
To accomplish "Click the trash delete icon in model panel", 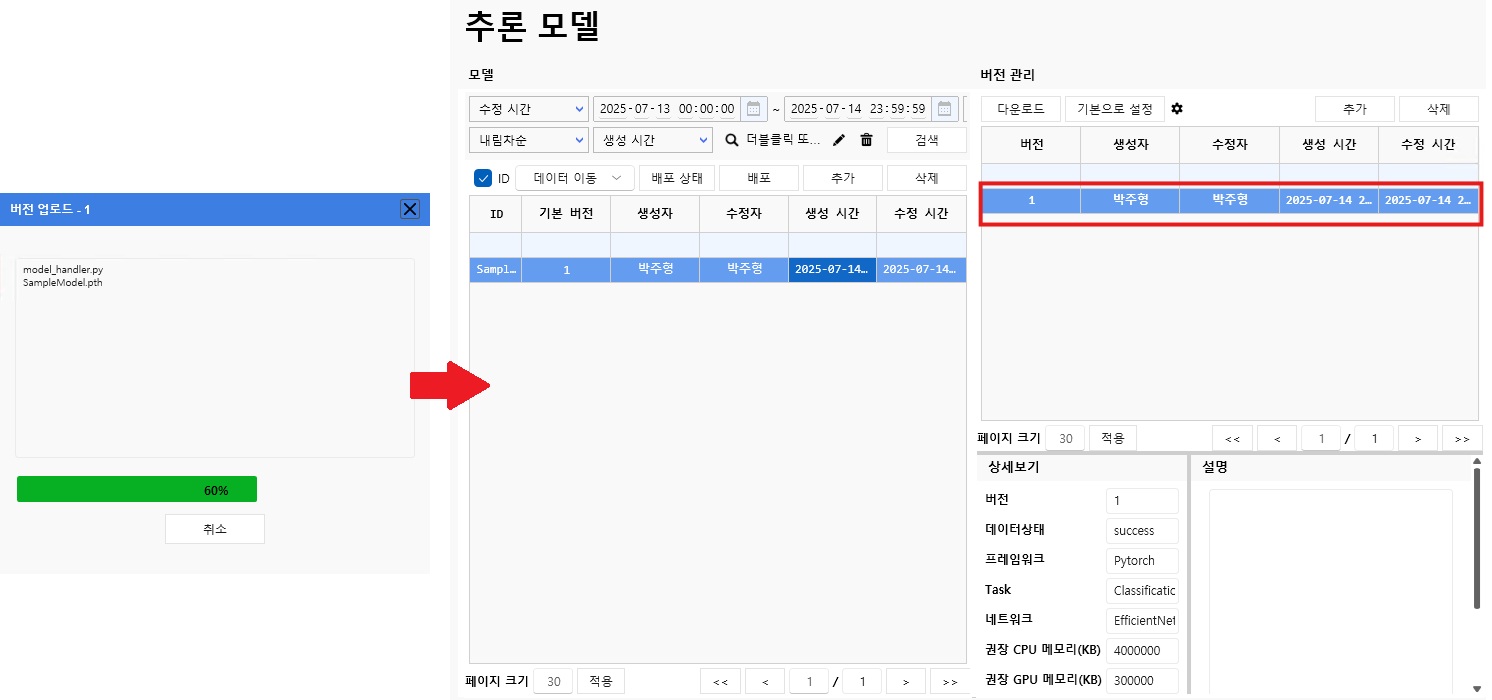I will 866,140.
